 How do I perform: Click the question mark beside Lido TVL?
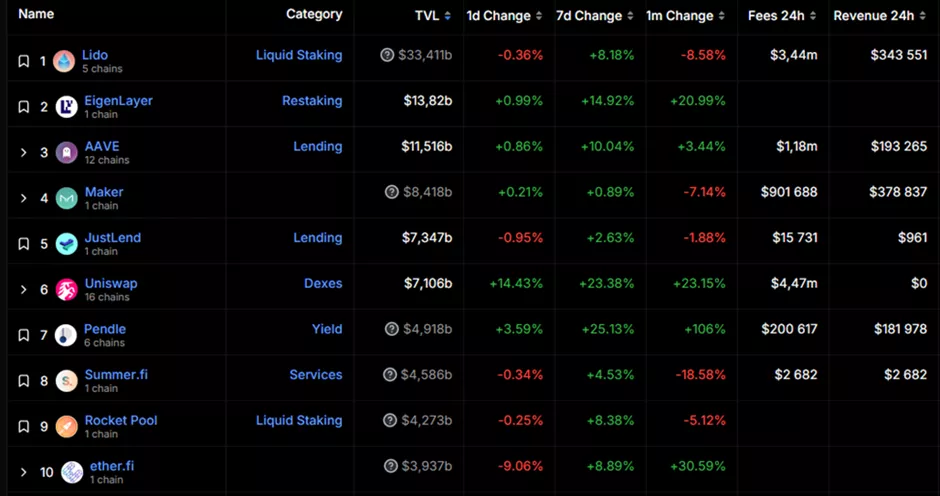click(x=388, y=55)
